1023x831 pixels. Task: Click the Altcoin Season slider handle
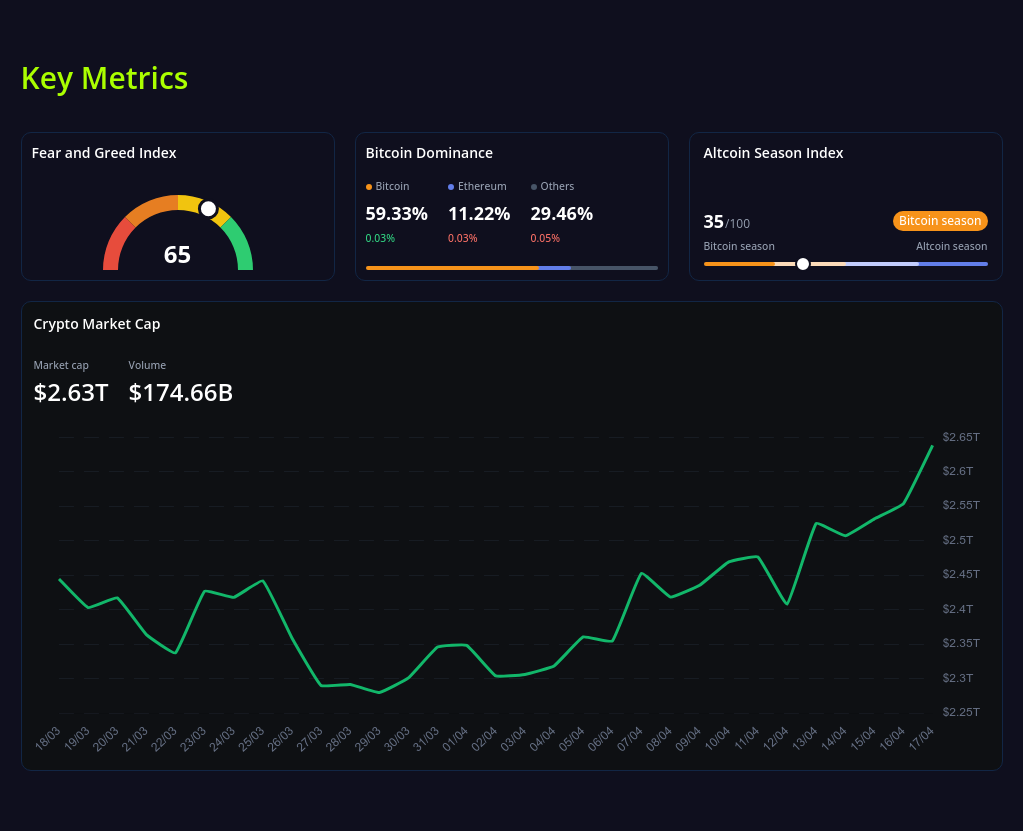pos(802,264)
